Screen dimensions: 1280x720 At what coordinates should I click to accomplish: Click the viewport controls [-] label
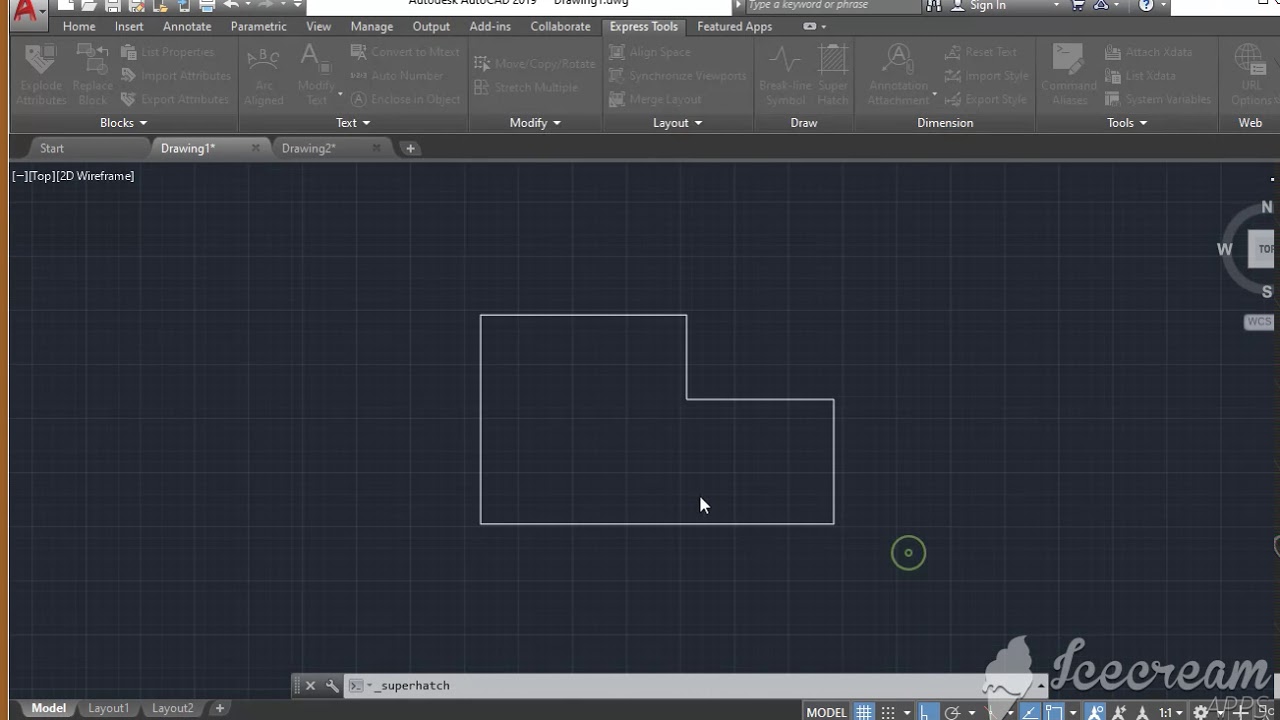19,176
